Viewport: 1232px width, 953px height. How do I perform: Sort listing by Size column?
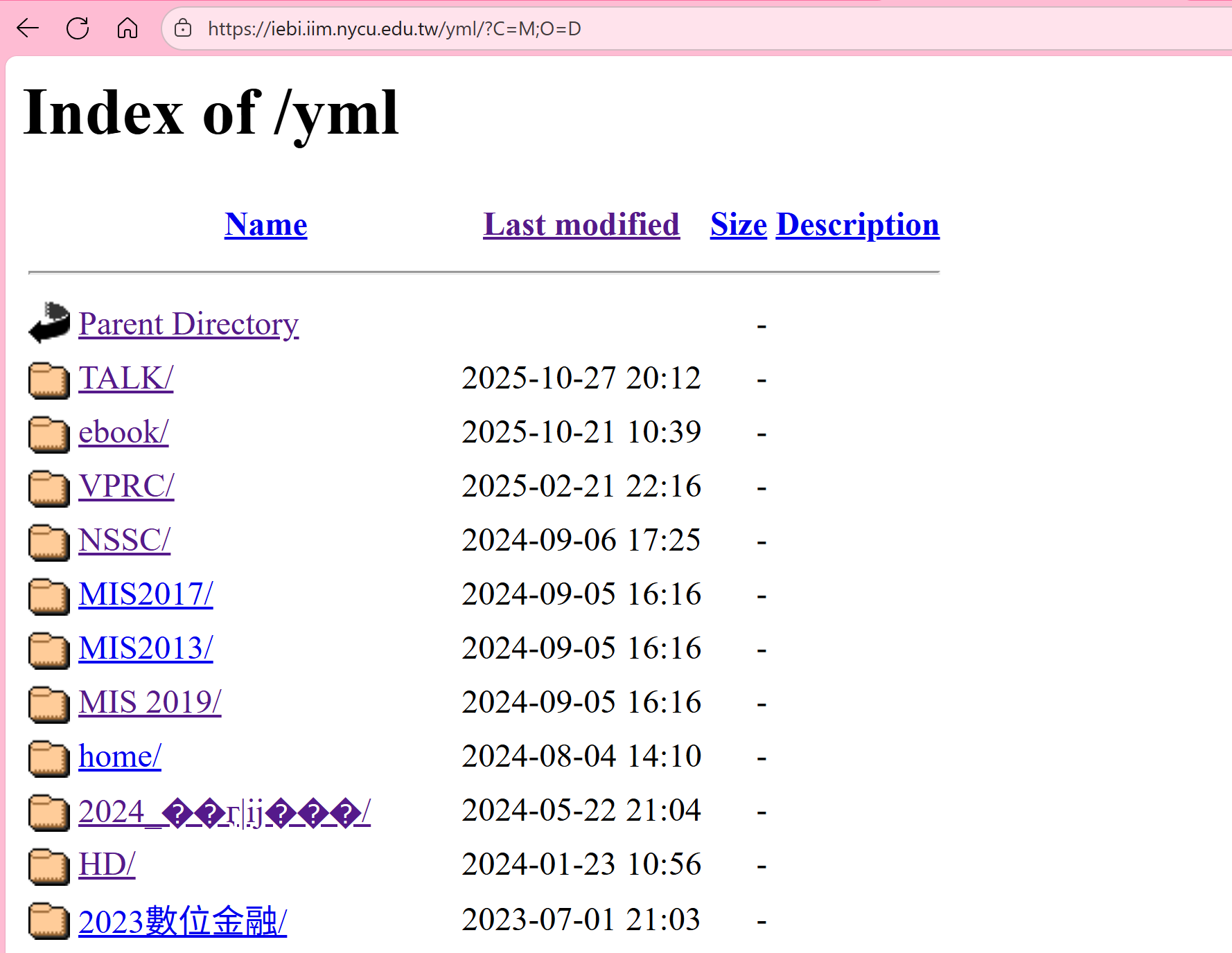pyautogui.click(x=739, y=224)
